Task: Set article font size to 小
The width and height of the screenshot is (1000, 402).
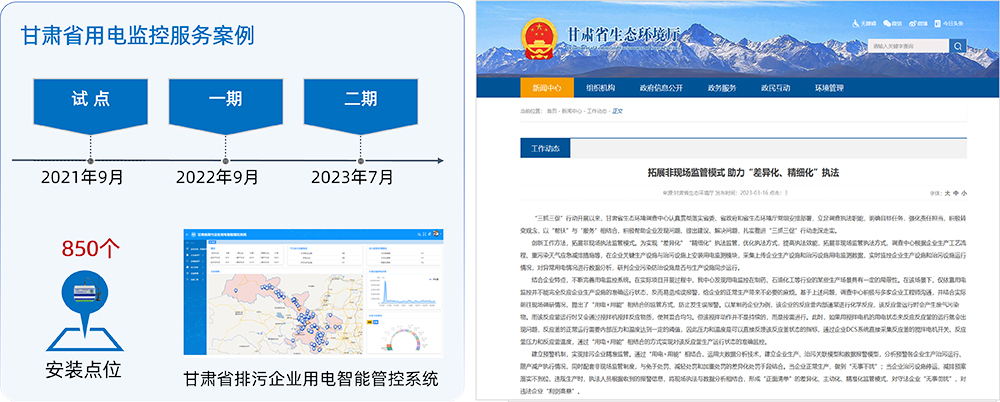Action: point(964,193)
